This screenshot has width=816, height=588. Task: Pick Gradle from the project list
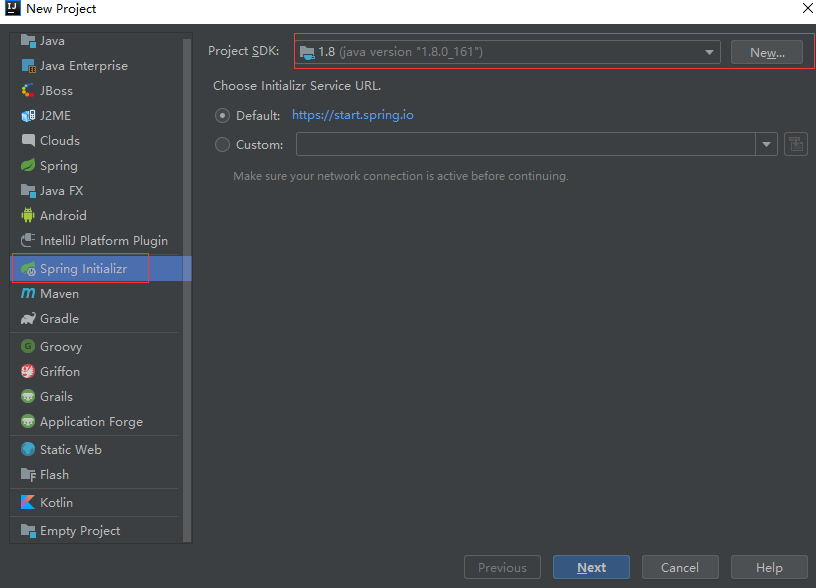pos(96,318)
